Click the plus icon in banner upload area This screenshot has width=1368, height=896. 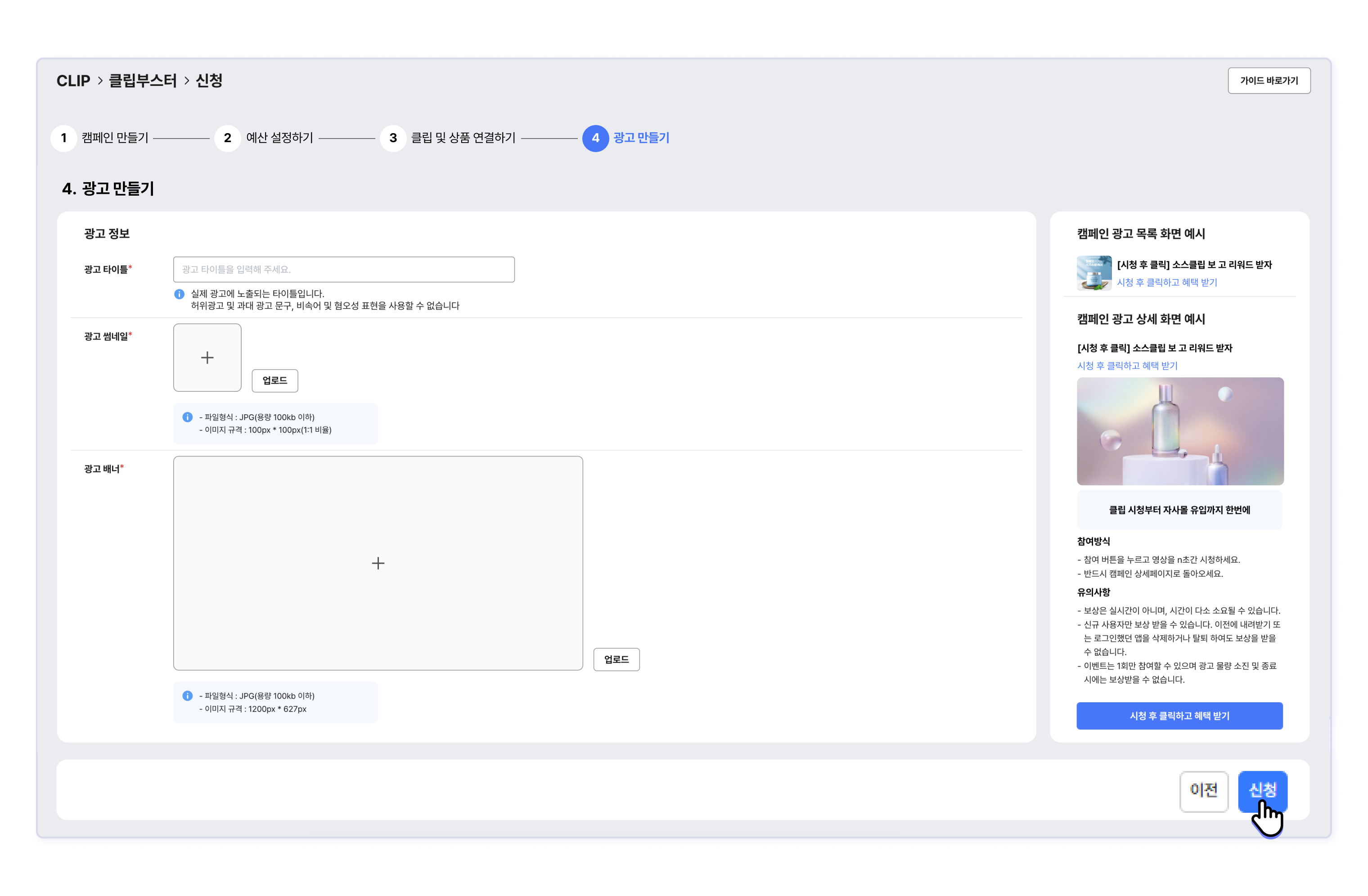coord(378,564)
